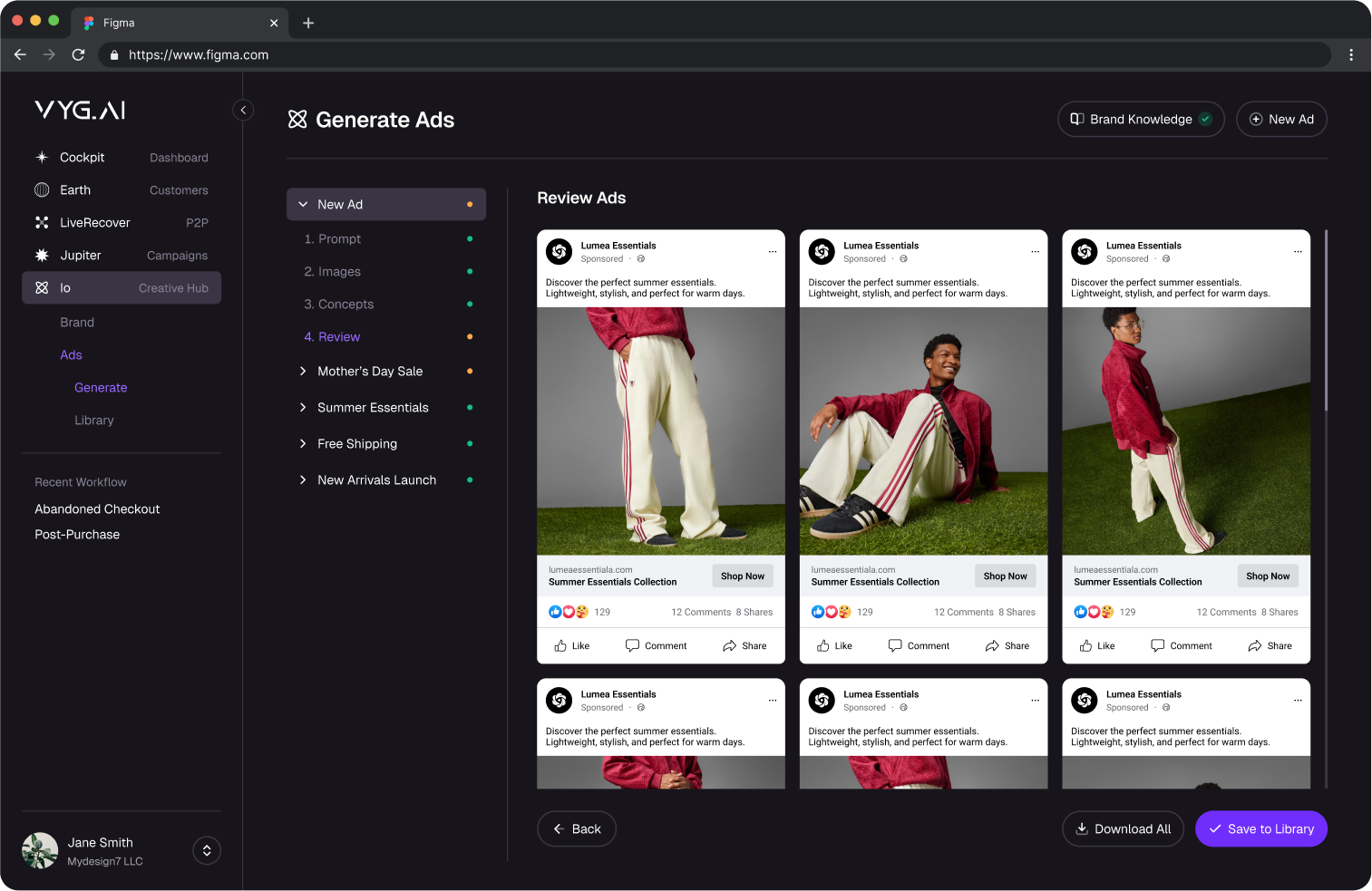Image resolution: width=1372 pixels, height=891 pixels.
Task: Click the Cockpit sparkle icon
Action: pos(42,157)
